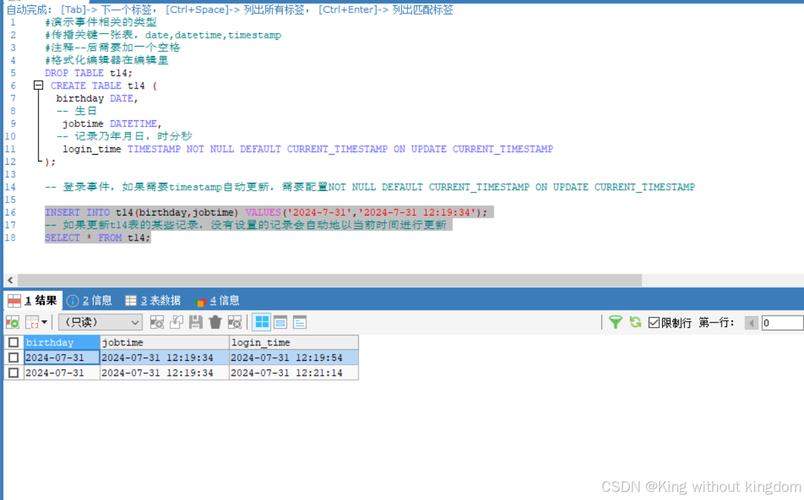Viewport: 804px width, 500px height.
Task: Open the 1 结果 tab
Action: [x=32, y=301]
